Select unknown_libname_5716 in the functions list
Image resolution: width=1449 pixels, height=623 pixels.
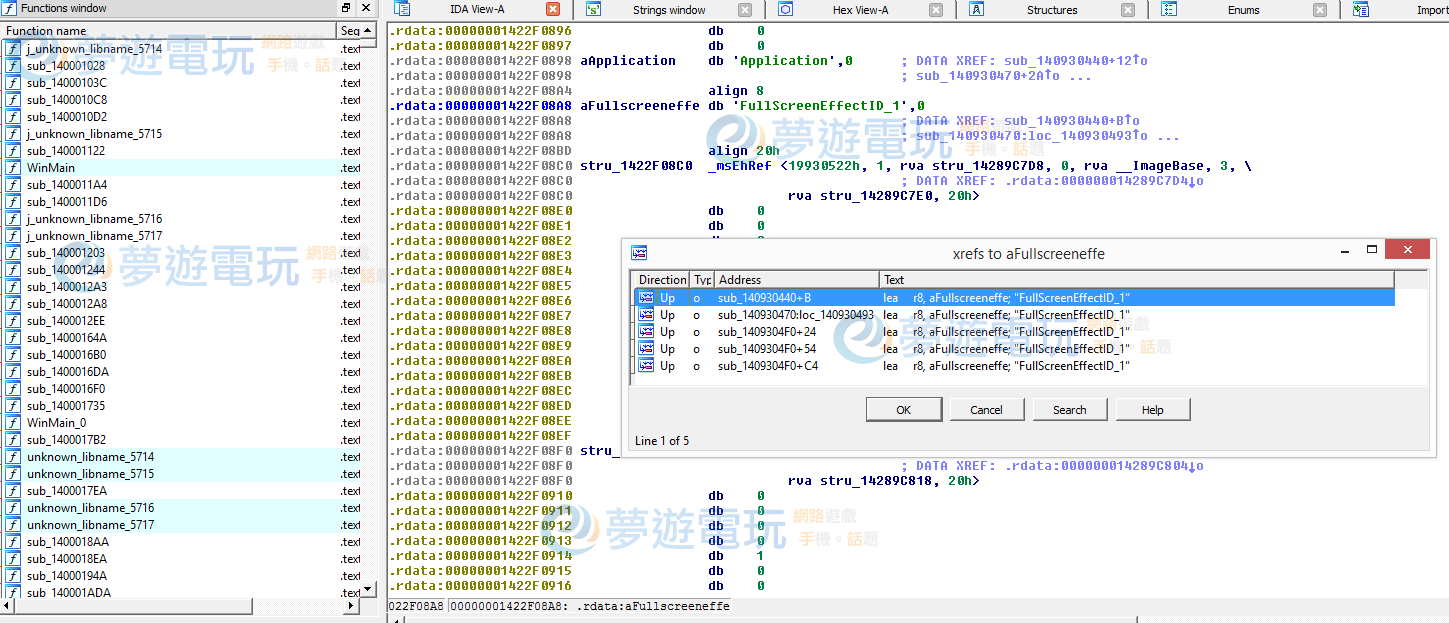[90, 508]
